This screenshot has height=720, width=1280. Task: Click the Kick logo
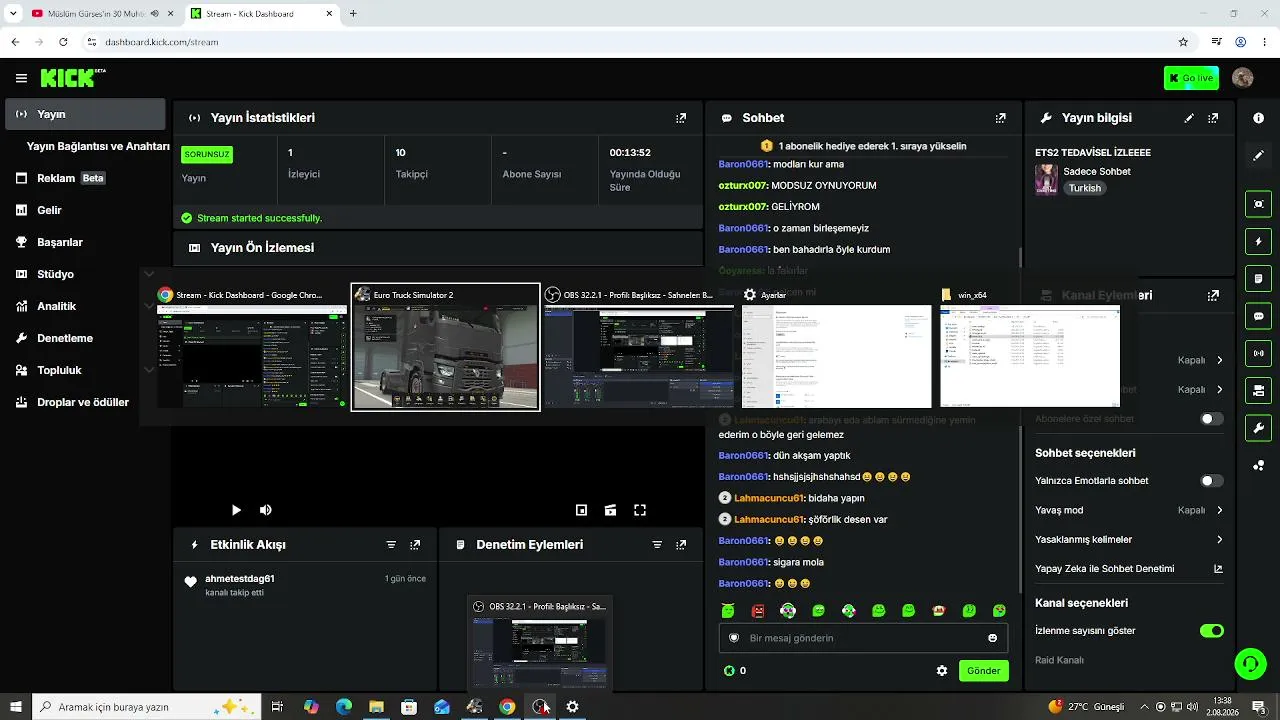72,78
